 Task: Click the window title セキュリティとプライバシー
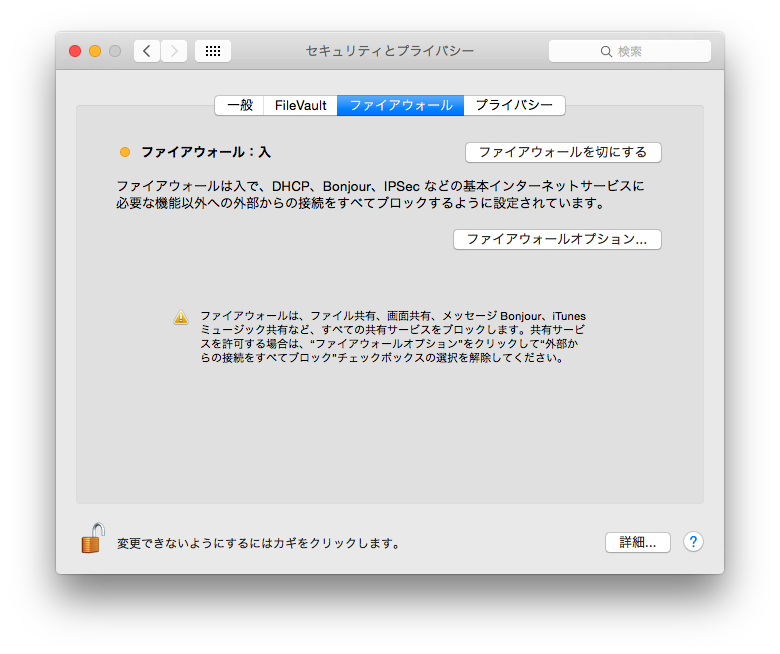click(x=390, y=51)
